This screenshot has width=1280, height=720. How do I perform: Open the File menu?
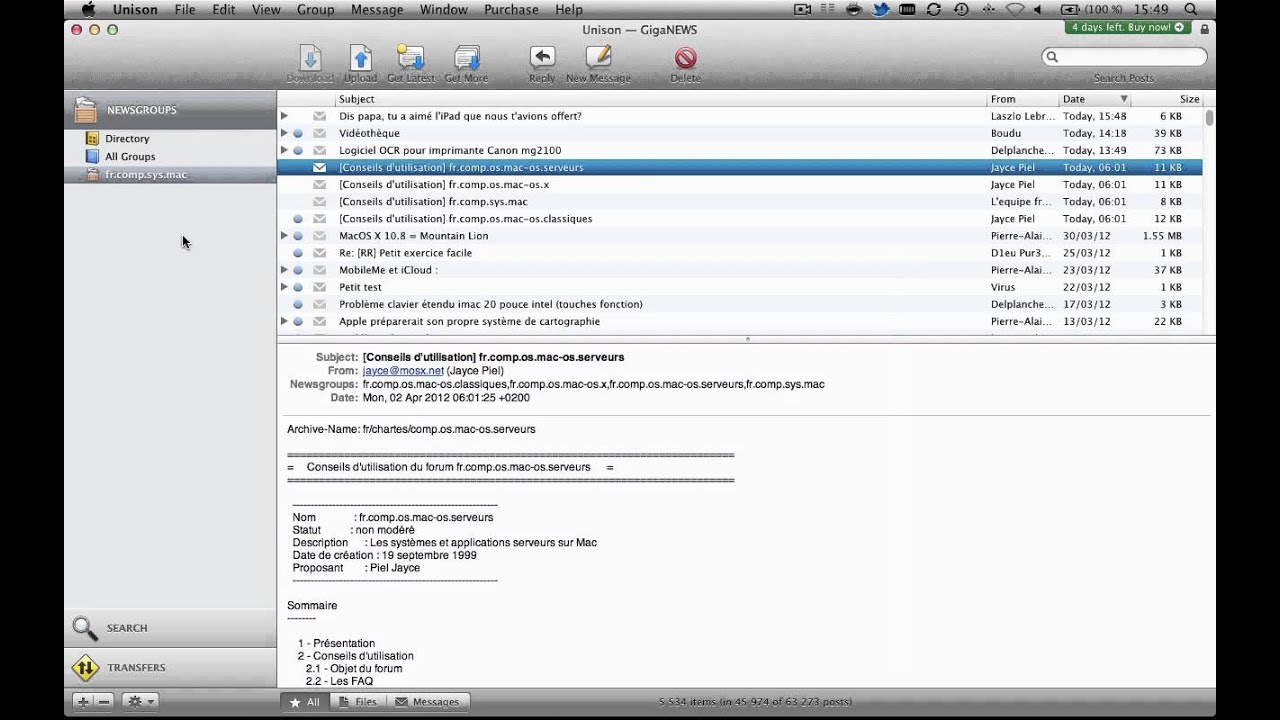(x=185, y=9)
